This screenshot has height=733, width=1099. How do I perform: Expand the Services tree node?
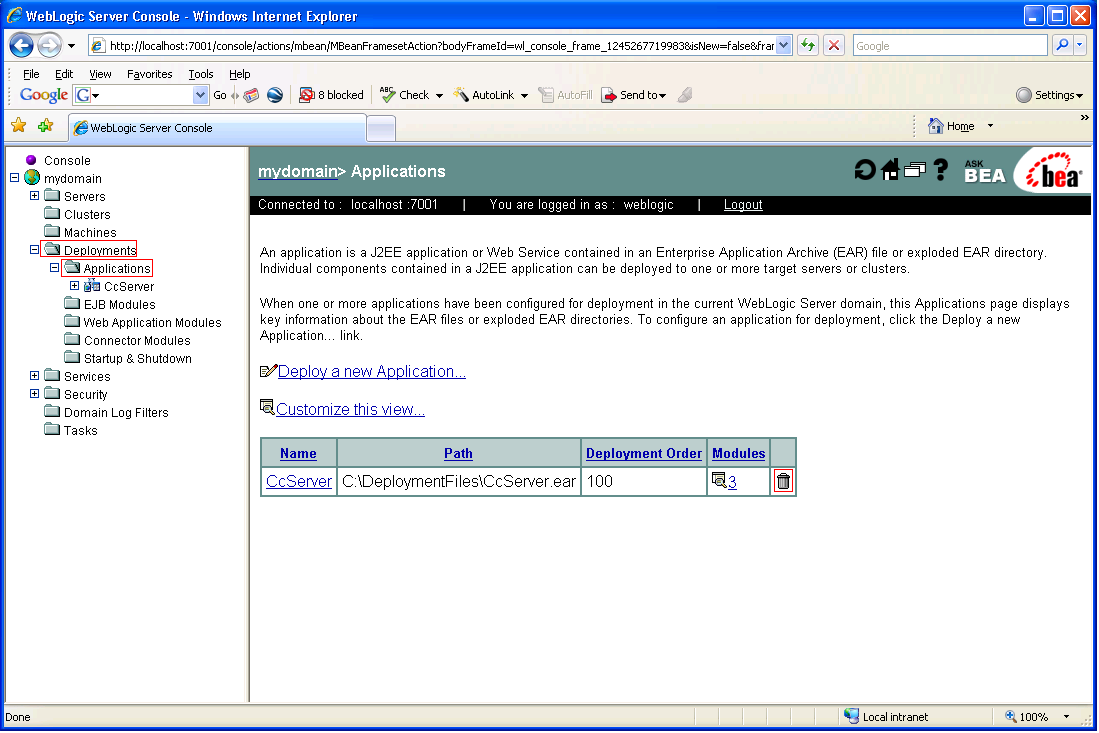34,376
